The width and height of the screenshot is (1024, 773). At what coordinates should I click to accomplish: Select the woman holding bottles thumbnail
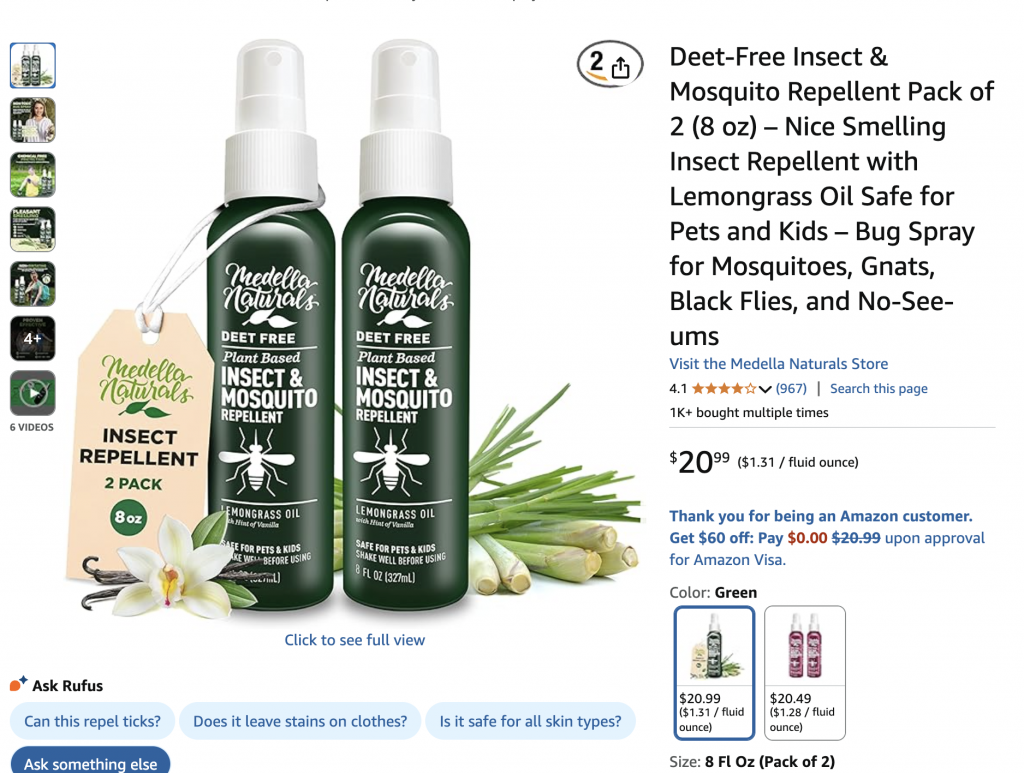pos(33,120)
